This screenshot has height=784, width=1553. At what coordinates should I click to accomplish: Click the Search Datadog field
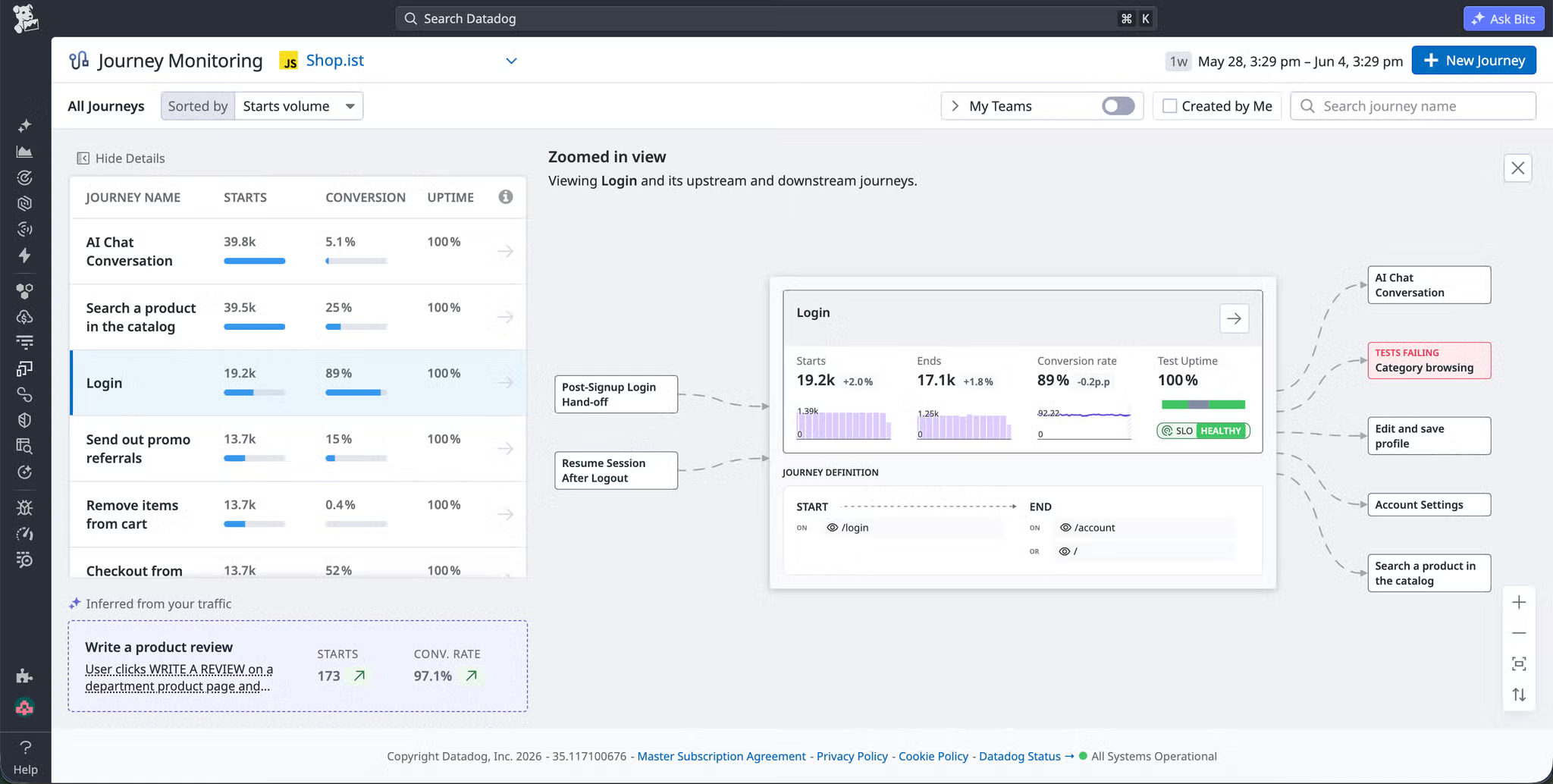tap(776, 19)
